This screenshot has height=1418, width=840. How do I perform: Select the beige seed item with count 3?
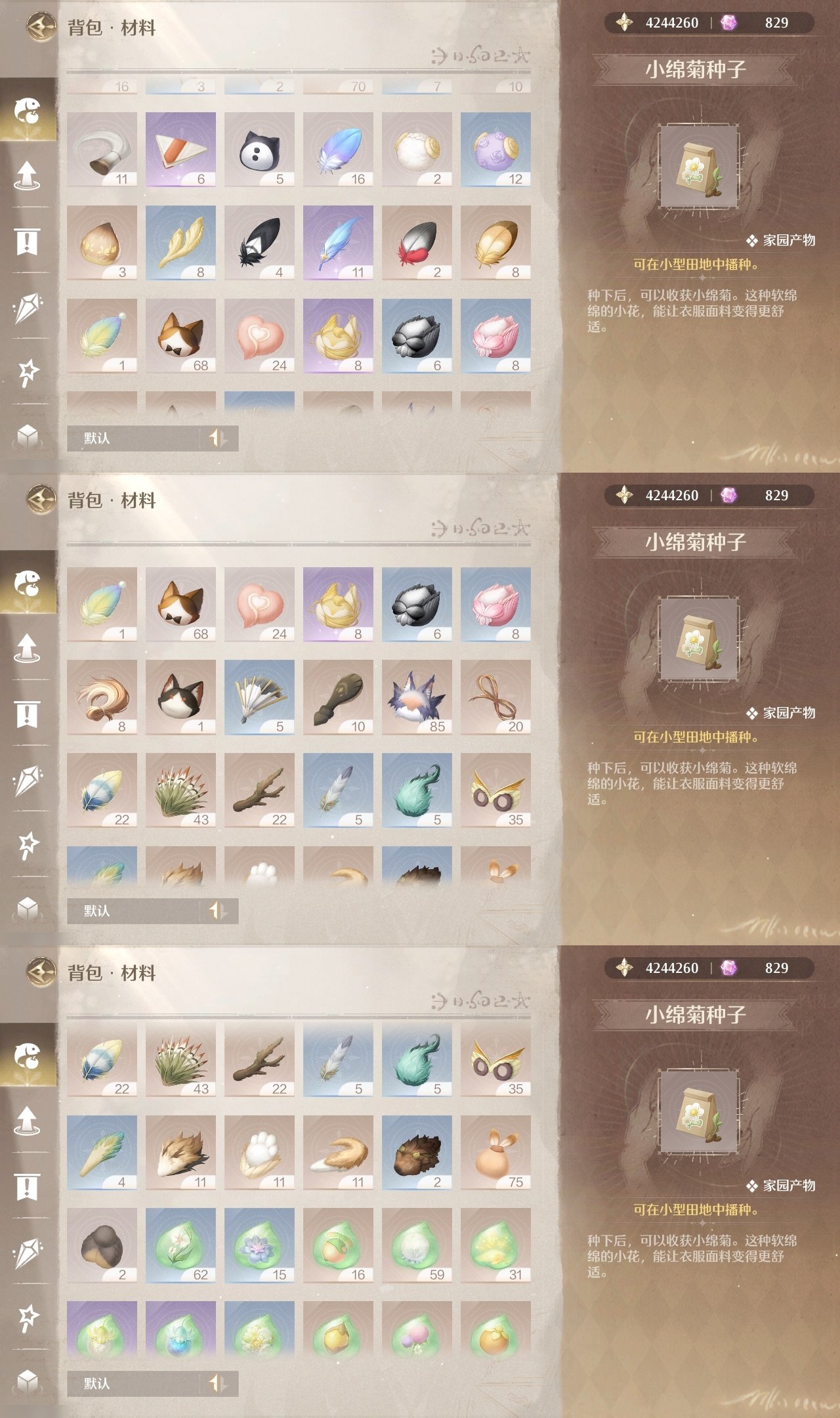point(102,243)
